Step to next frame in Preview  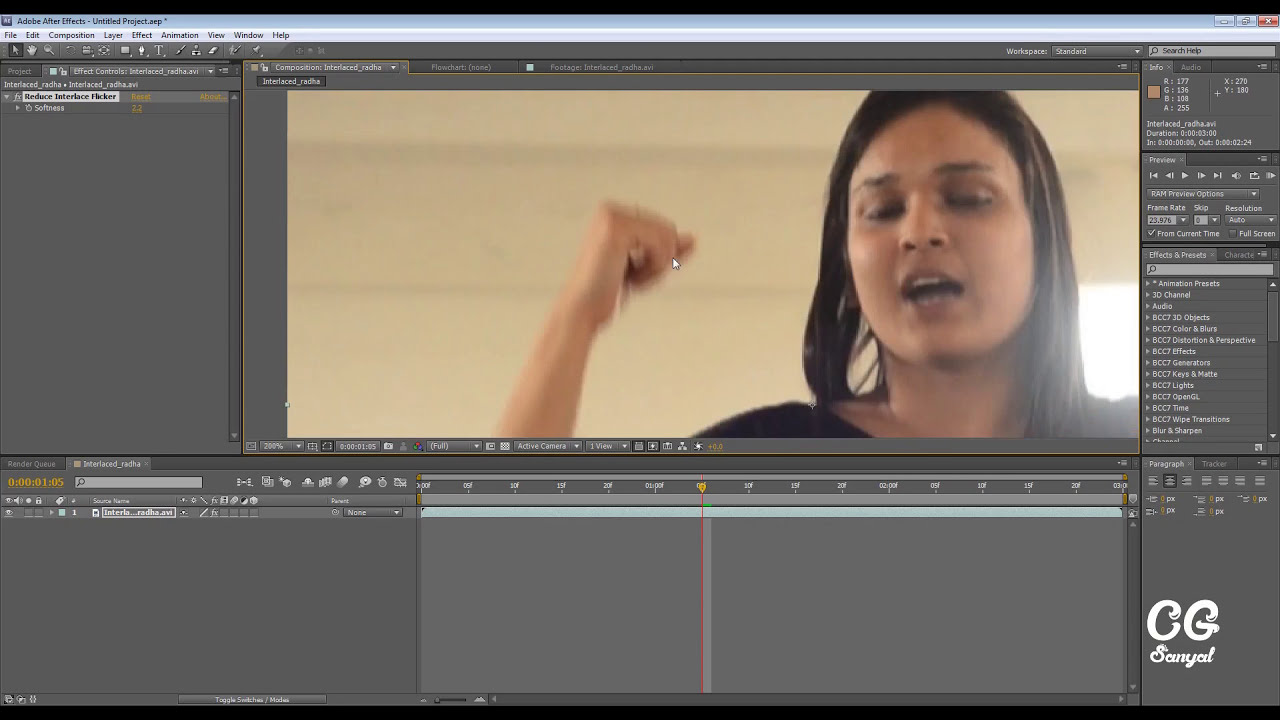pos(1201,175)
